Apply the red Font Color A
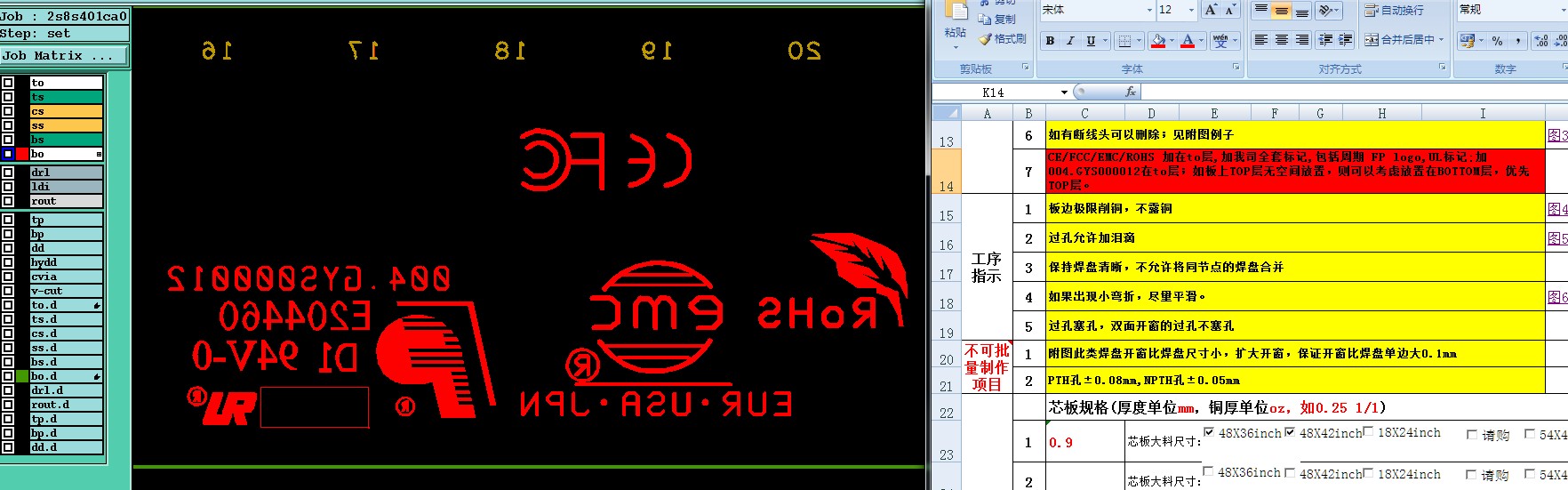1568x490 pixels. point(1188,41)
